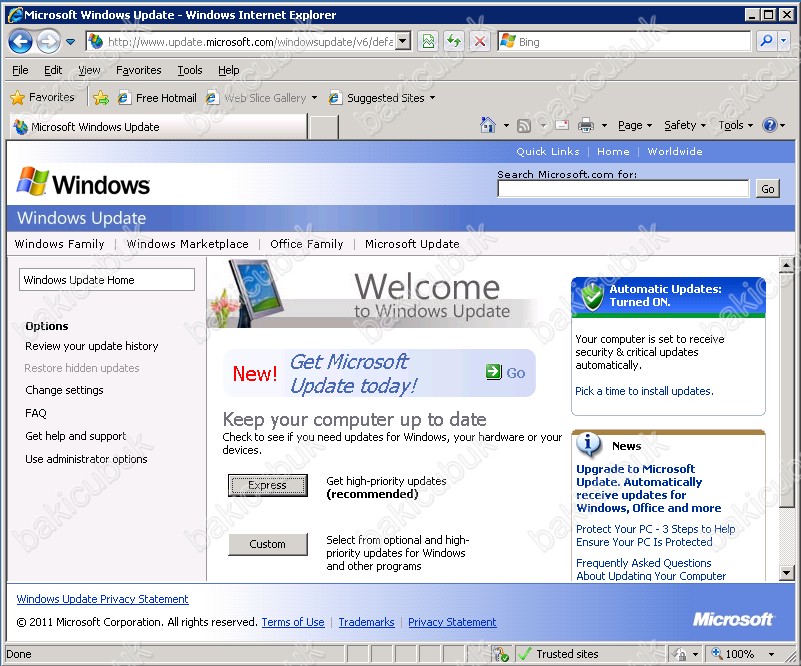Open a new blank tab

point(324,127)
